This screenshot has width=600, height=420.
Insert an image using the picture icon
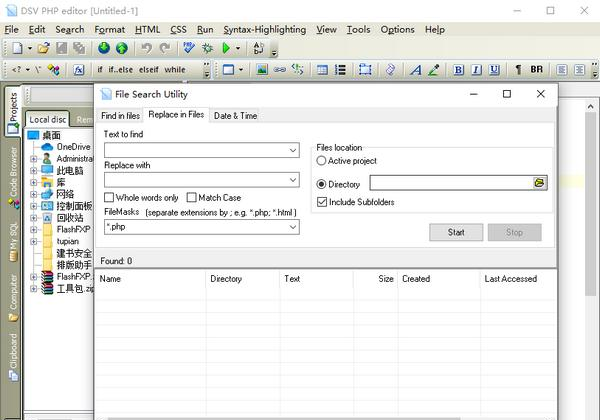point(262,70)
